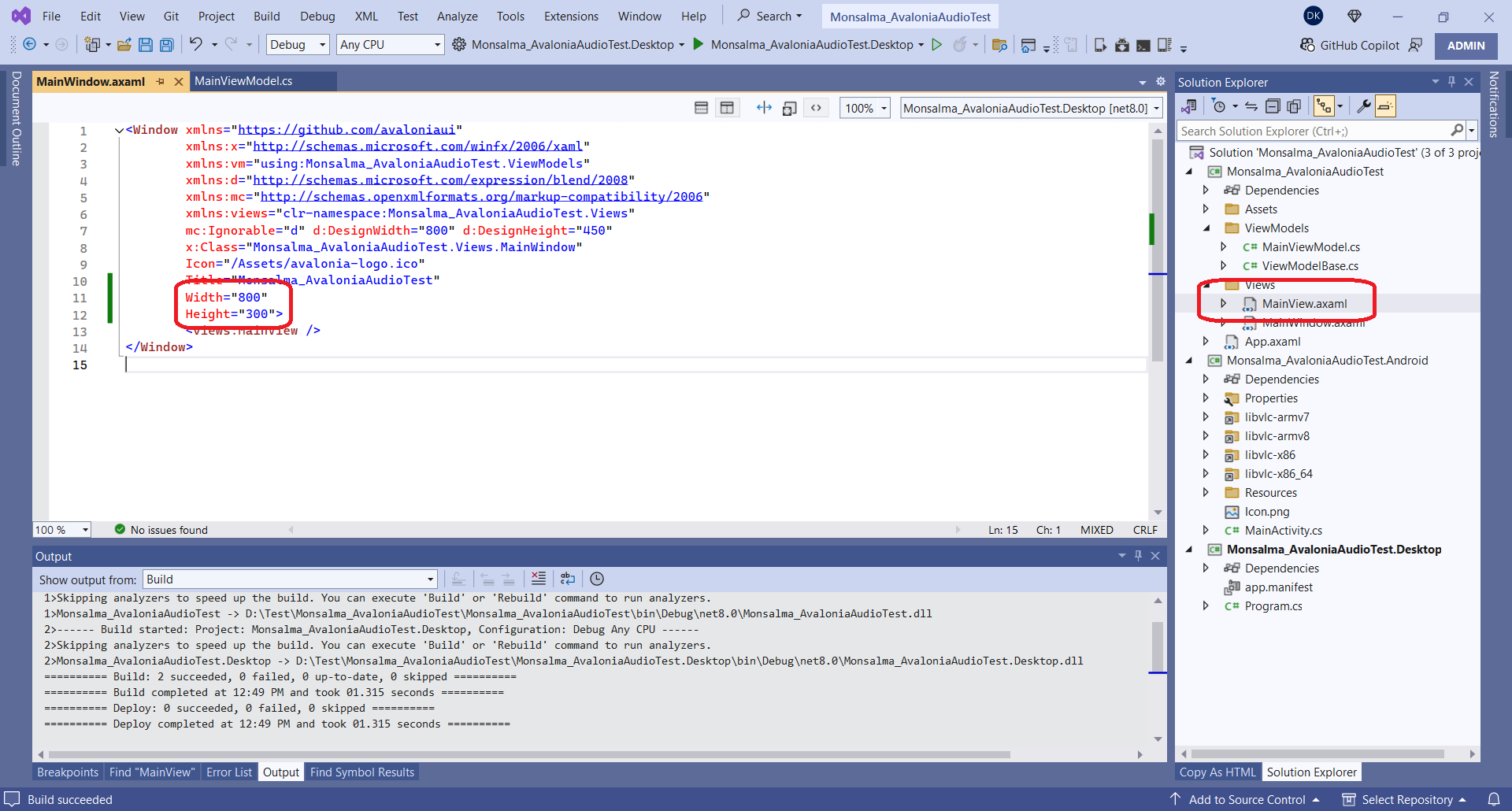The image size is (1512, 811).
Task: Click the vertical split layout icon
Action: 727,108
